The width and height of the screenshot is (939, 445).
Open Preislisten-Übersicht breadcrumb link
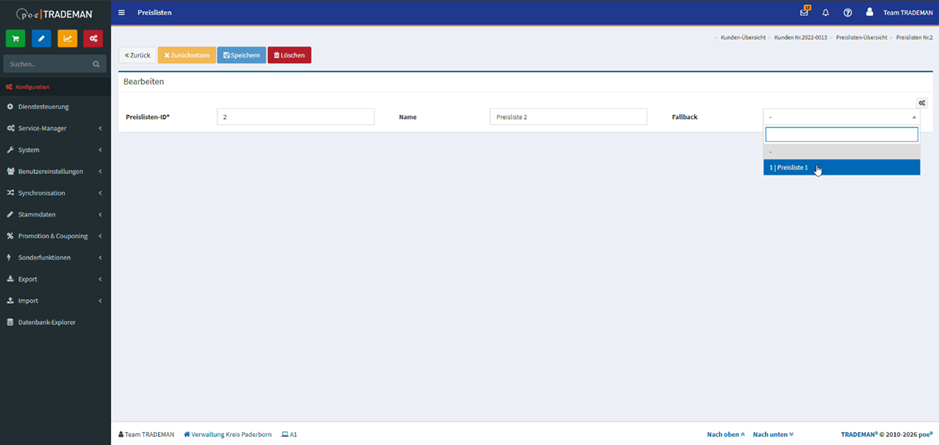[x=861, y=37]
